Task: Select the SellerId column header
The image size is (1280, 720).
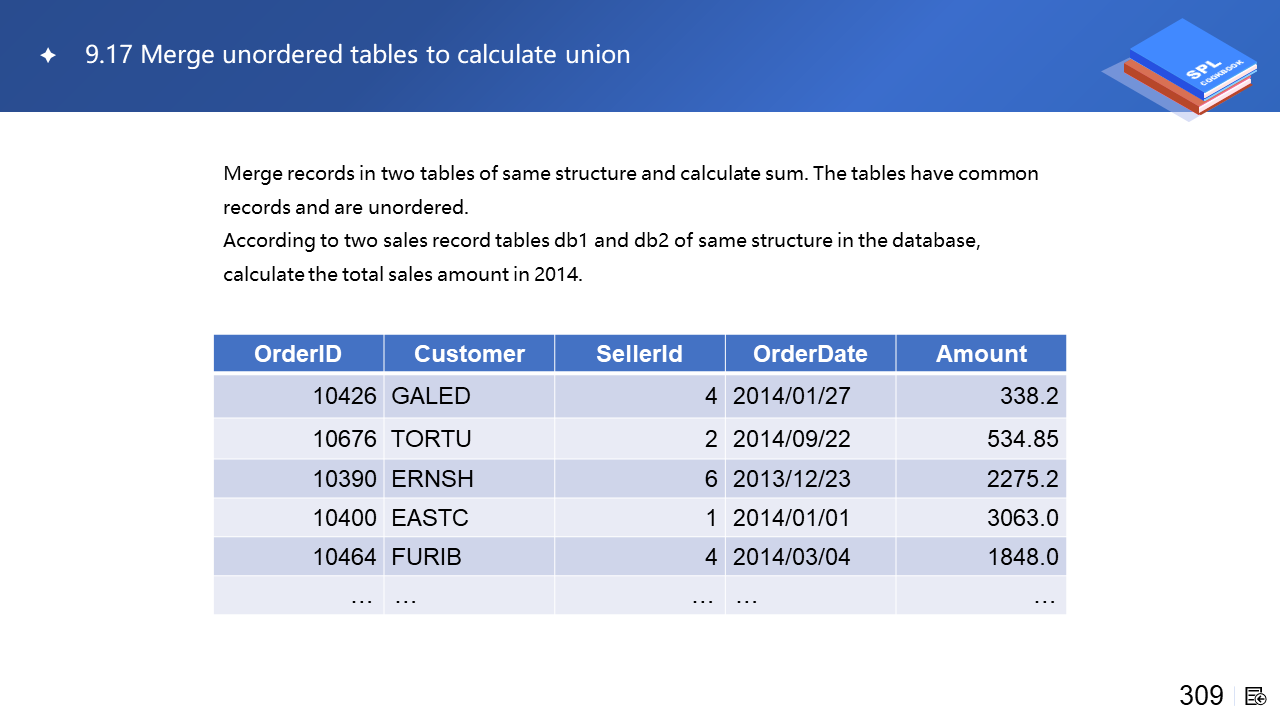Action: tap(639, 354)
